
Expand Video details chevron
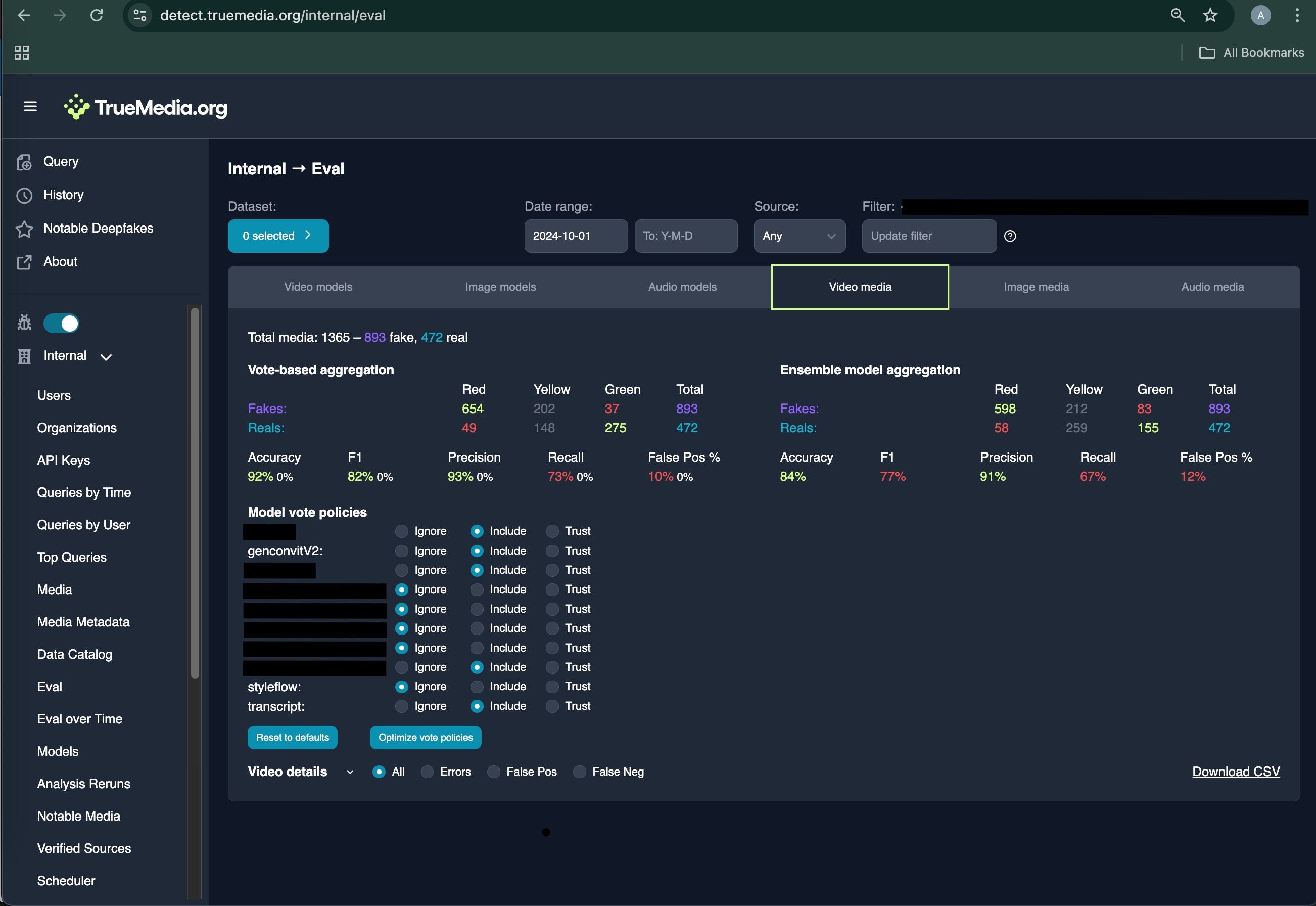(x=350, y=772)
